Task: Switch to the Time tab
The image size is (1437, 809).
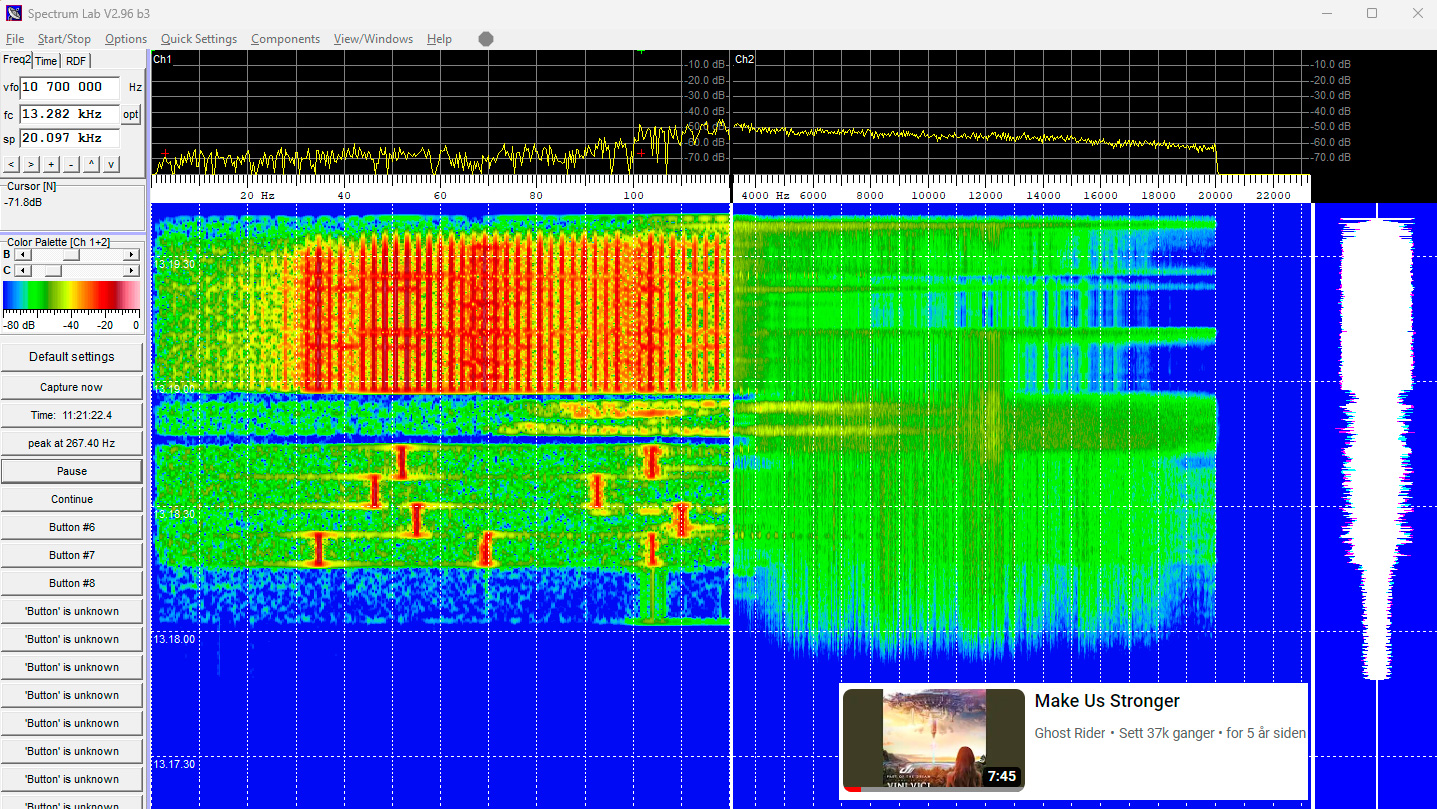Action: click(x=47, y=61)
